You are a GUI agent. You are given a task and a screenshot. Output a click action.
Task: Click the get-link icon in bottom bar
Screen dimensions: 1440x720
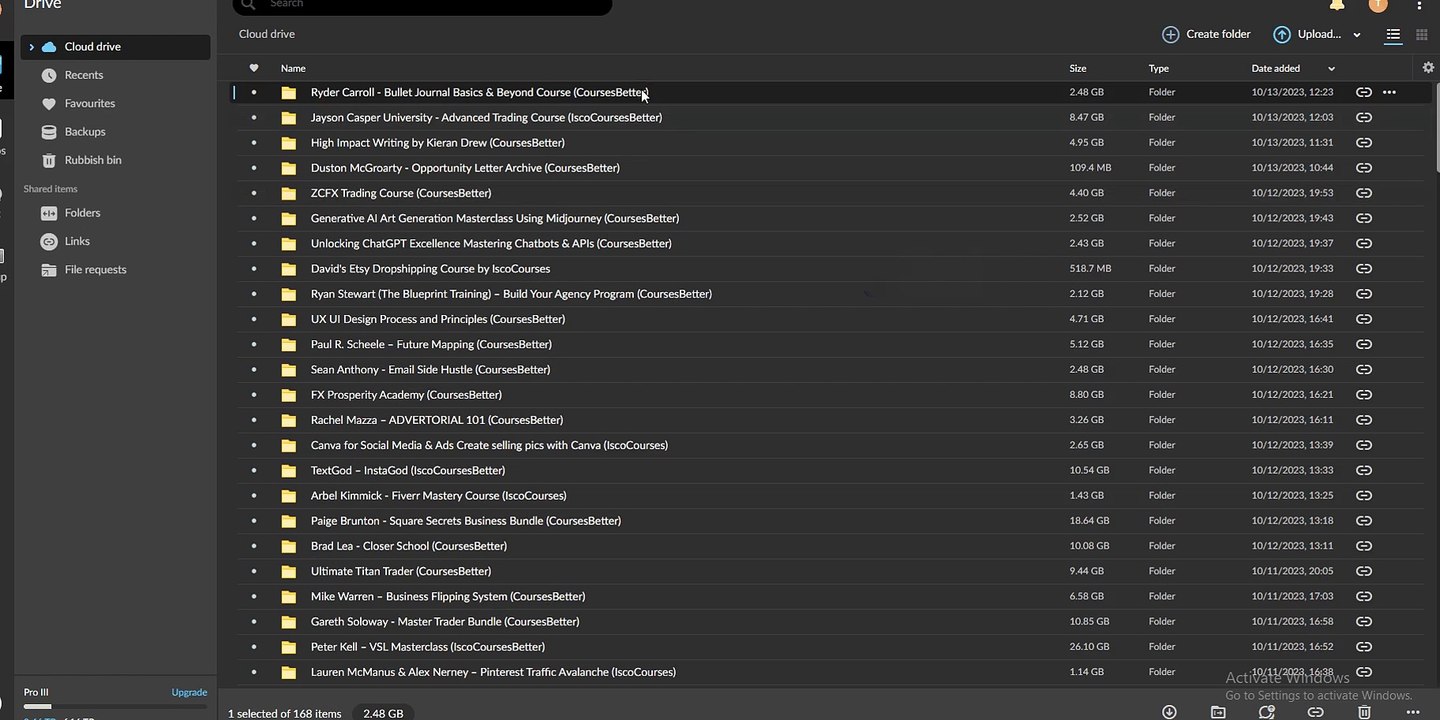click(1316, 712)
